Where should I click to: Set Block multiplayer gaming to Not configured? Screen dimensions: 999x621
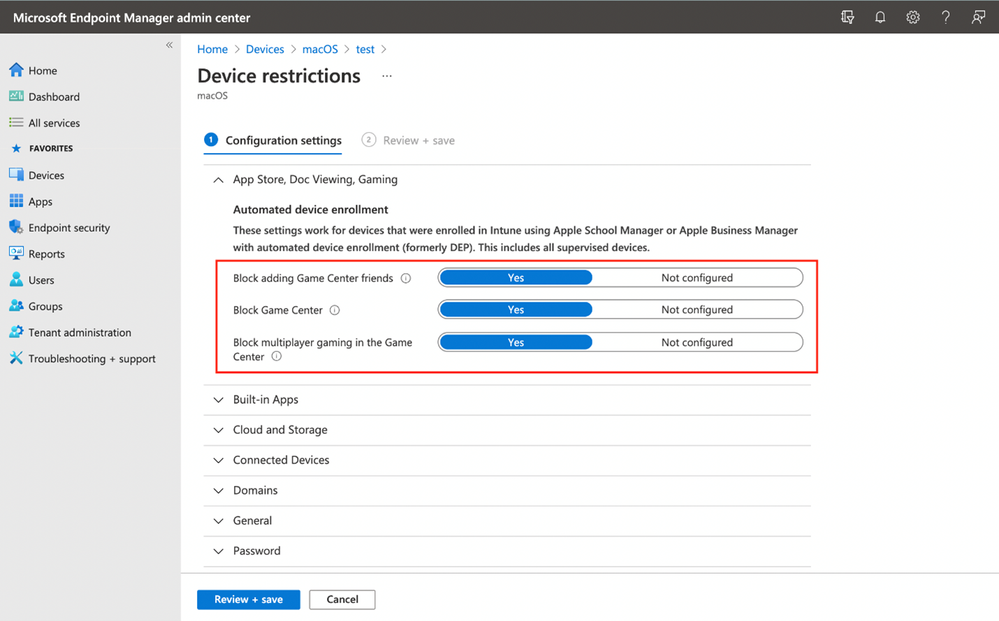[x=697, y=342]
